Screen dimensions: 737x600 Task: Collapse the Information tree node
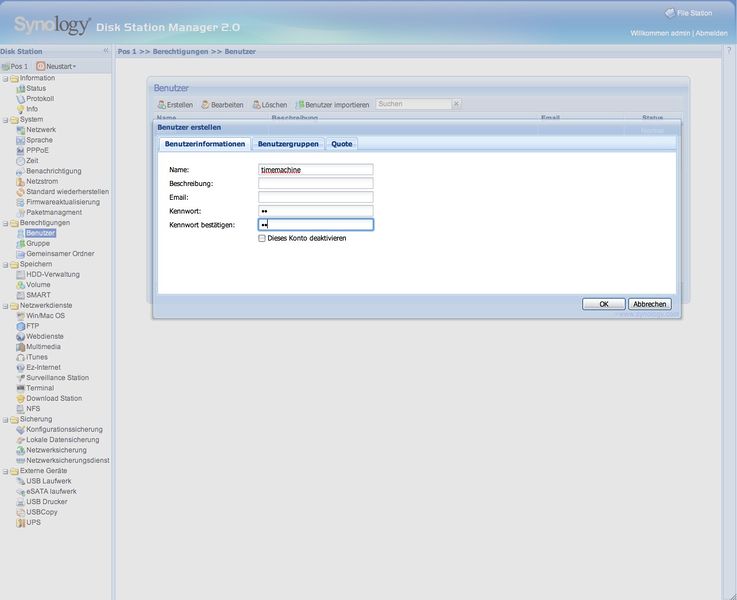point(5,78)
